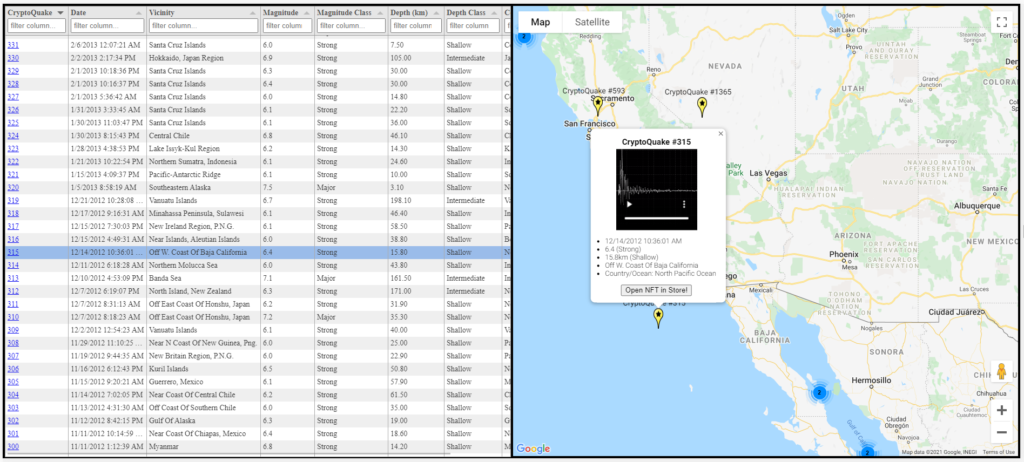The width and height of the screenshot is (1024, 462).
Task: Sort by the Magnitude column arrow
Action: coord(306,13)
